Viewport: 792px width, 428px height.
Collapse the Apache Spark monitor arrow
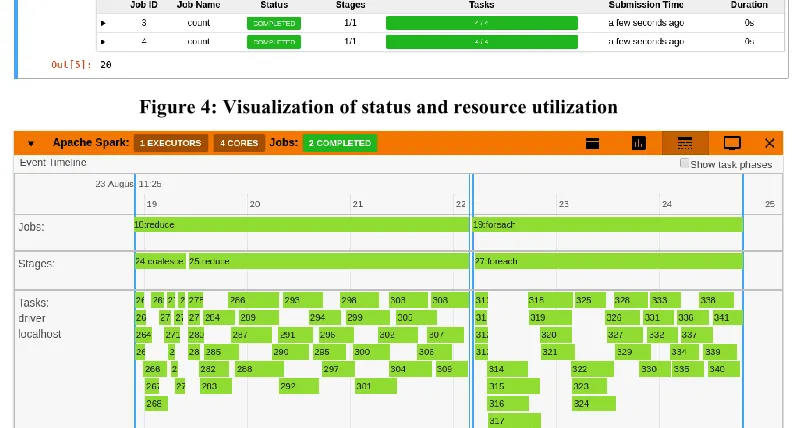click(31, 144)
